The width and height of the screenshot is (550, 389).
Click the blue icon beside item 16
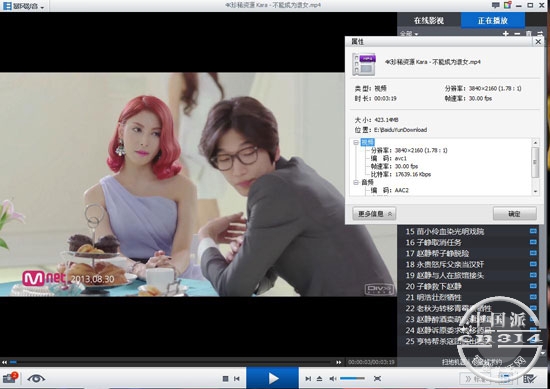pyautogui.click(x=533, y=242)
